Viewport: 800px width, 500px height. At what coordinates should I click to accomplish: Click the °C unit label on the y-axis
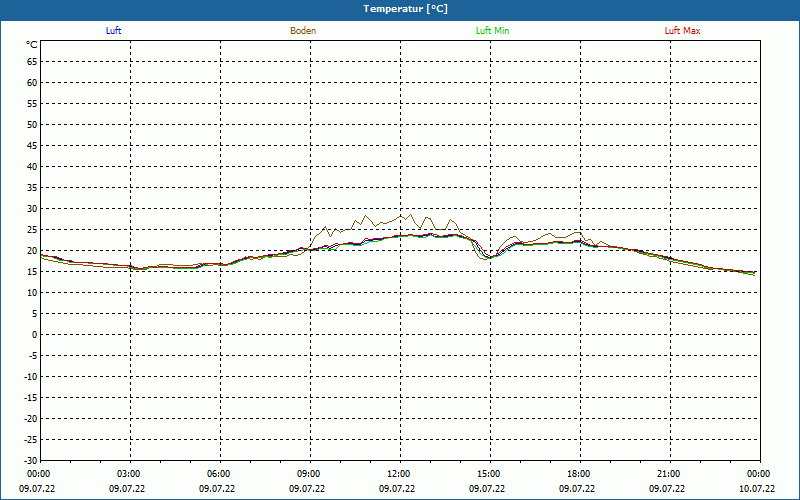tap(32, 45)
